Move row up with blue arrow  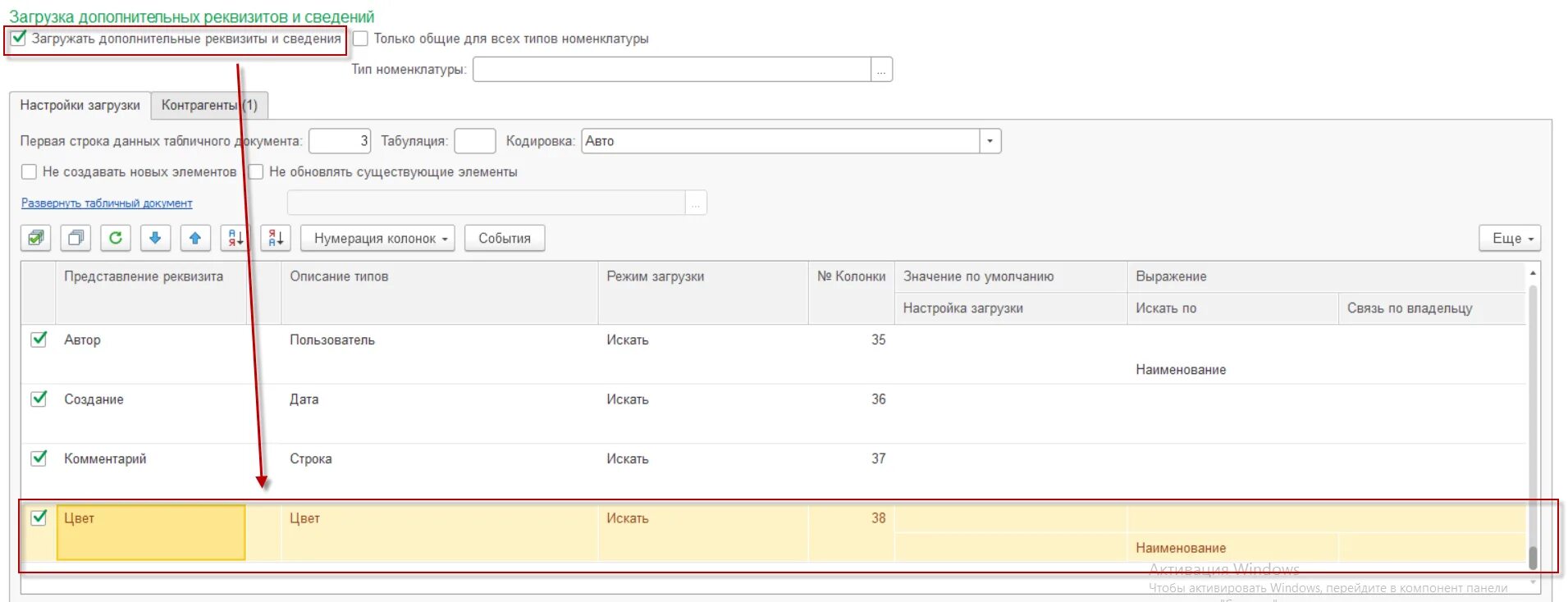(x=195, y=238)
